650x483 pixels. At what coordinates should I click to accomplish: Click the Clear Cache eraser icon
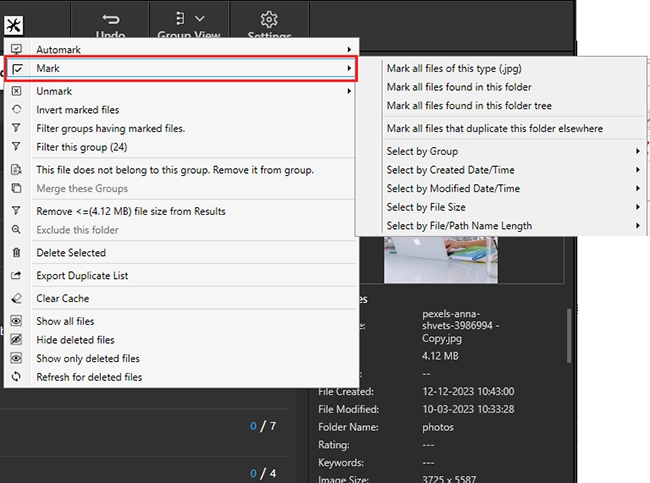[x=16, y=298]
